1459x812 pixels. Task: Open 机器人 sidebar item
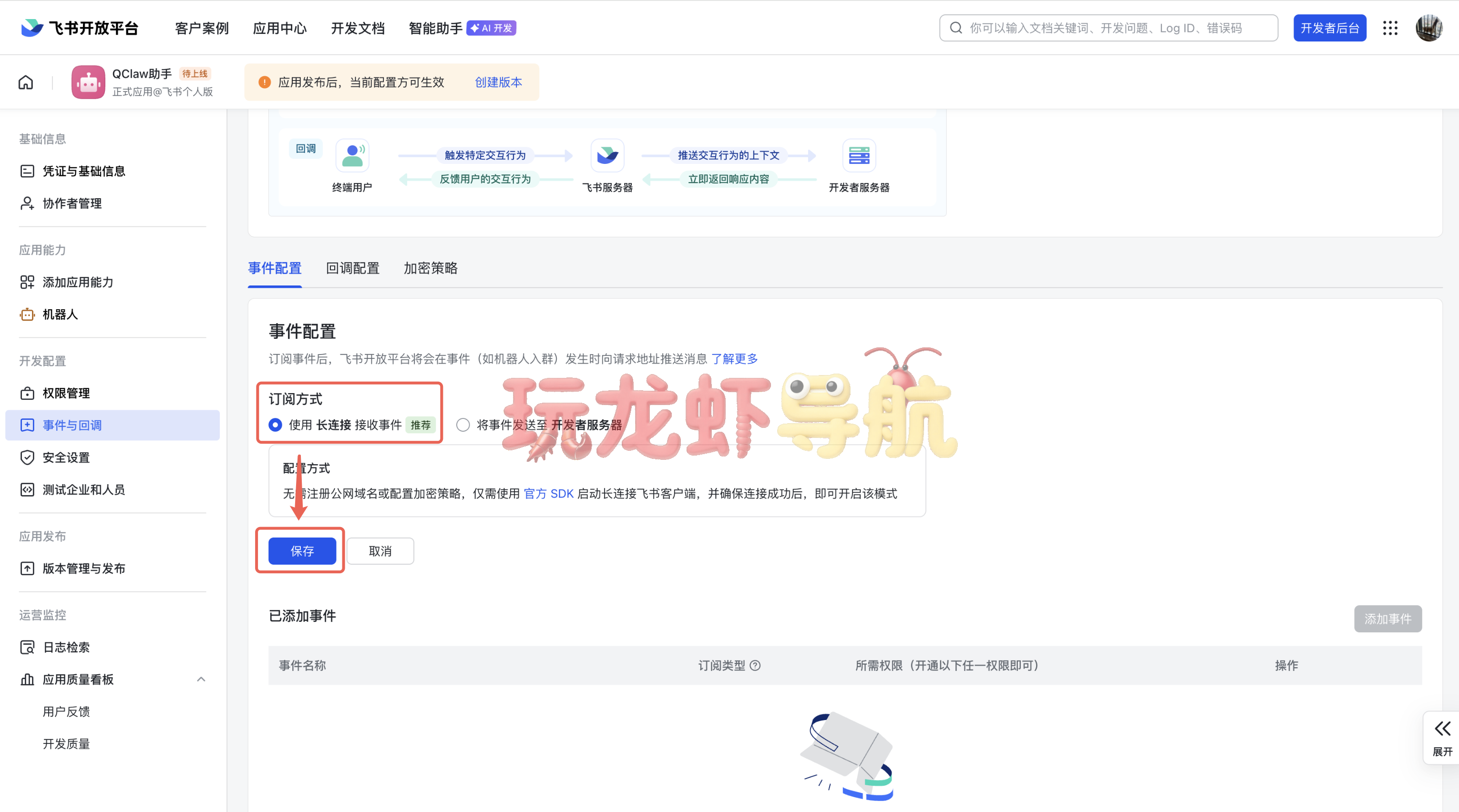click(112, 314)
